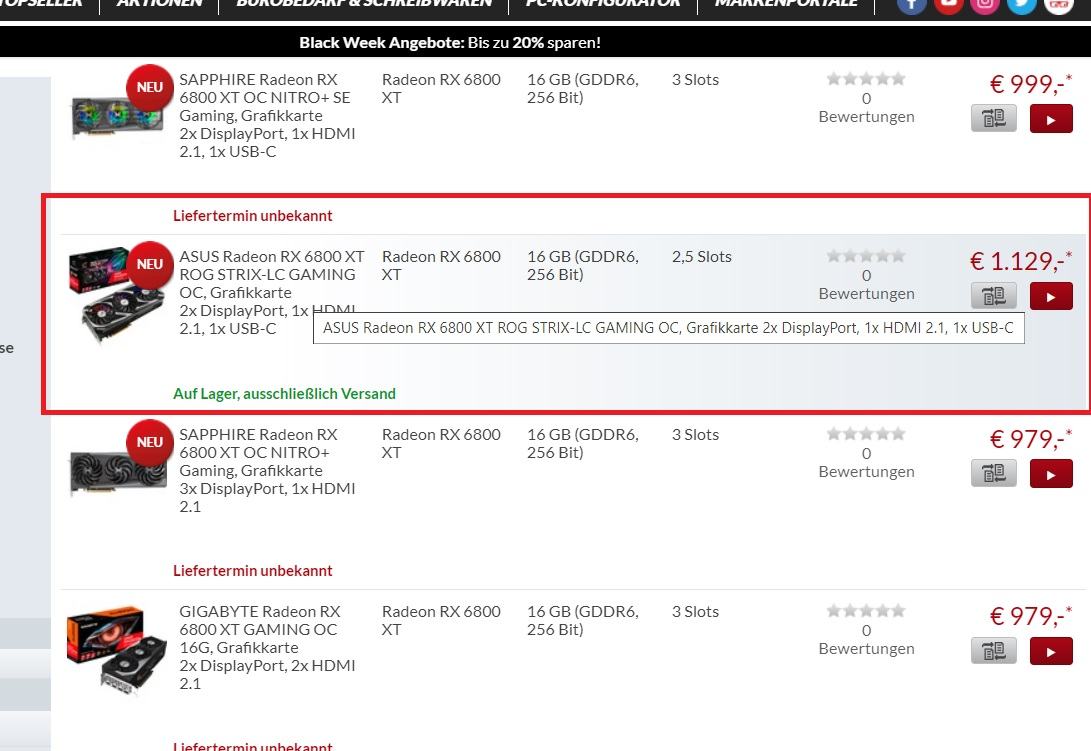This screenshot has height=751, width=1091.
Task: Click red arrow button for GIGABYTE GAMING OC
Action: [1051, 651]
